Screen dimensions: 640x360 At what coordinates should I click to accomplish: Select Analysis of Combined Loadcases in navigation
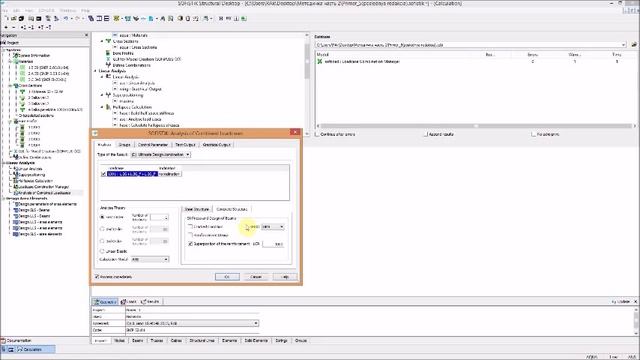(44, 193)
